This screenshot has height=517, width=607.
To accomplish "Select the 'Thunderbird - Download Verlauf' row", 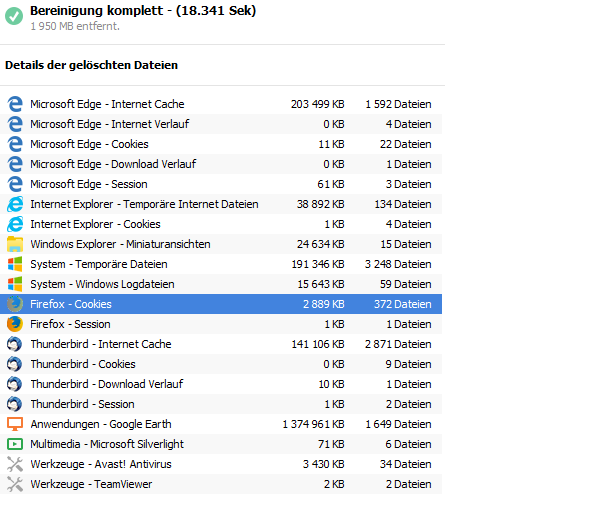I will pyautogui.click(x=221, y=384).
